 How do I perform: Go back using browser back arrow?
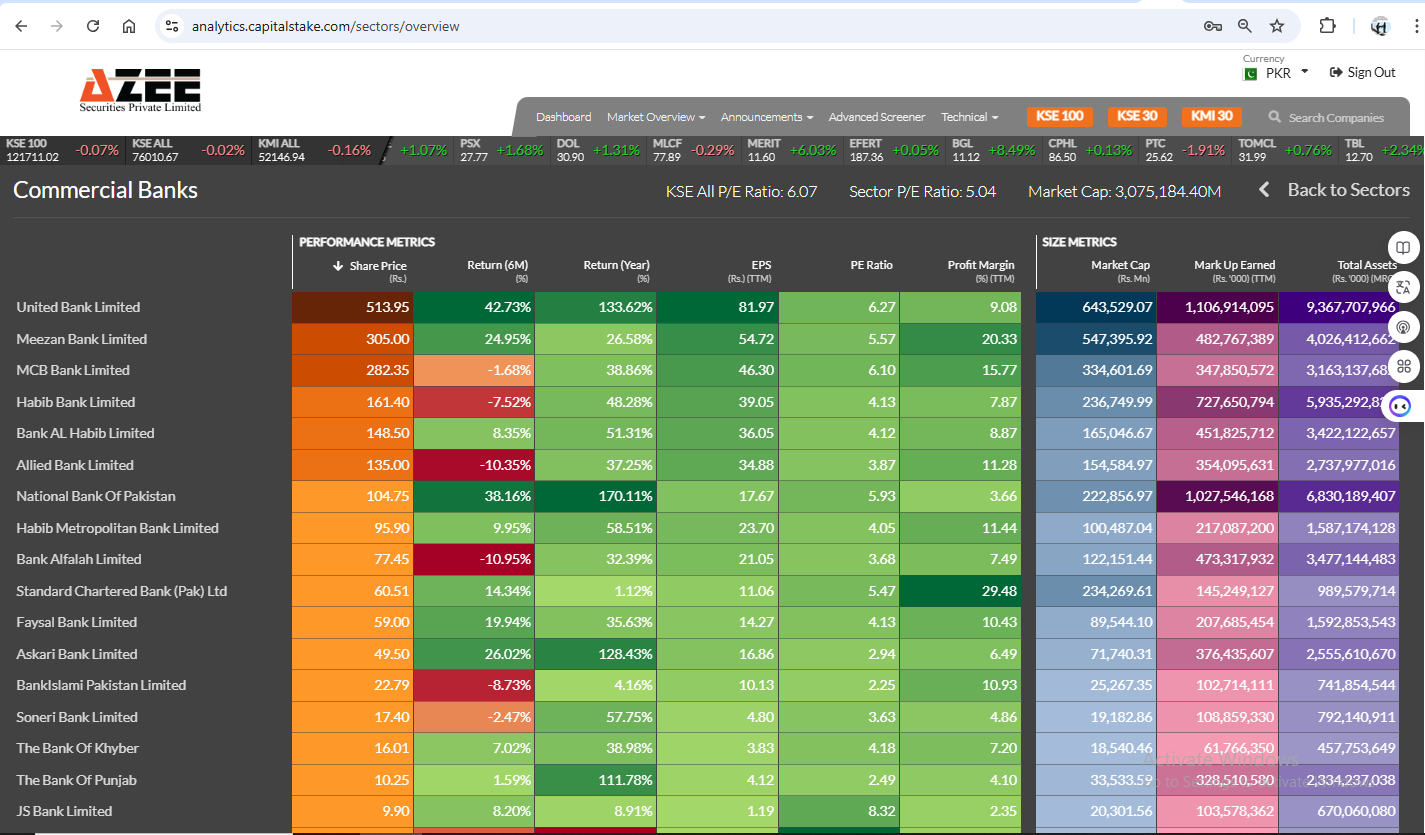click(x=21, y=26)
